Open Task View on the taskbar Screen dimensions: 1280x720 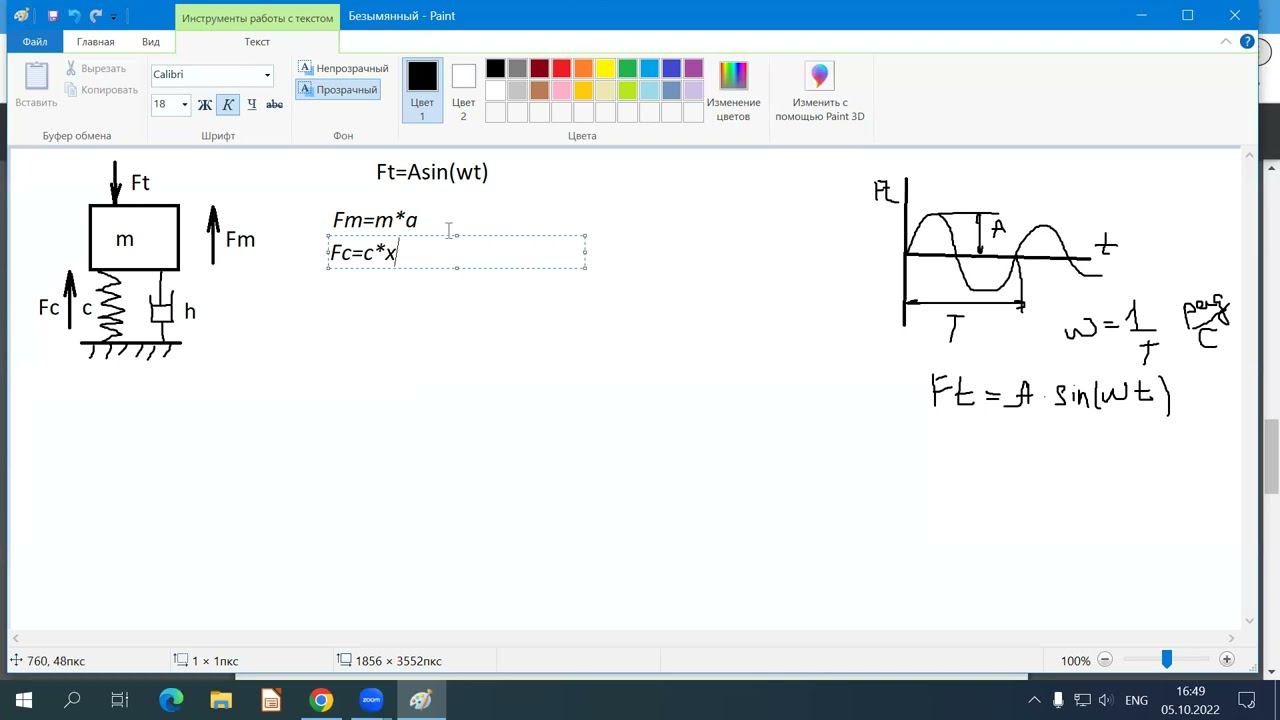coord(120,700)
